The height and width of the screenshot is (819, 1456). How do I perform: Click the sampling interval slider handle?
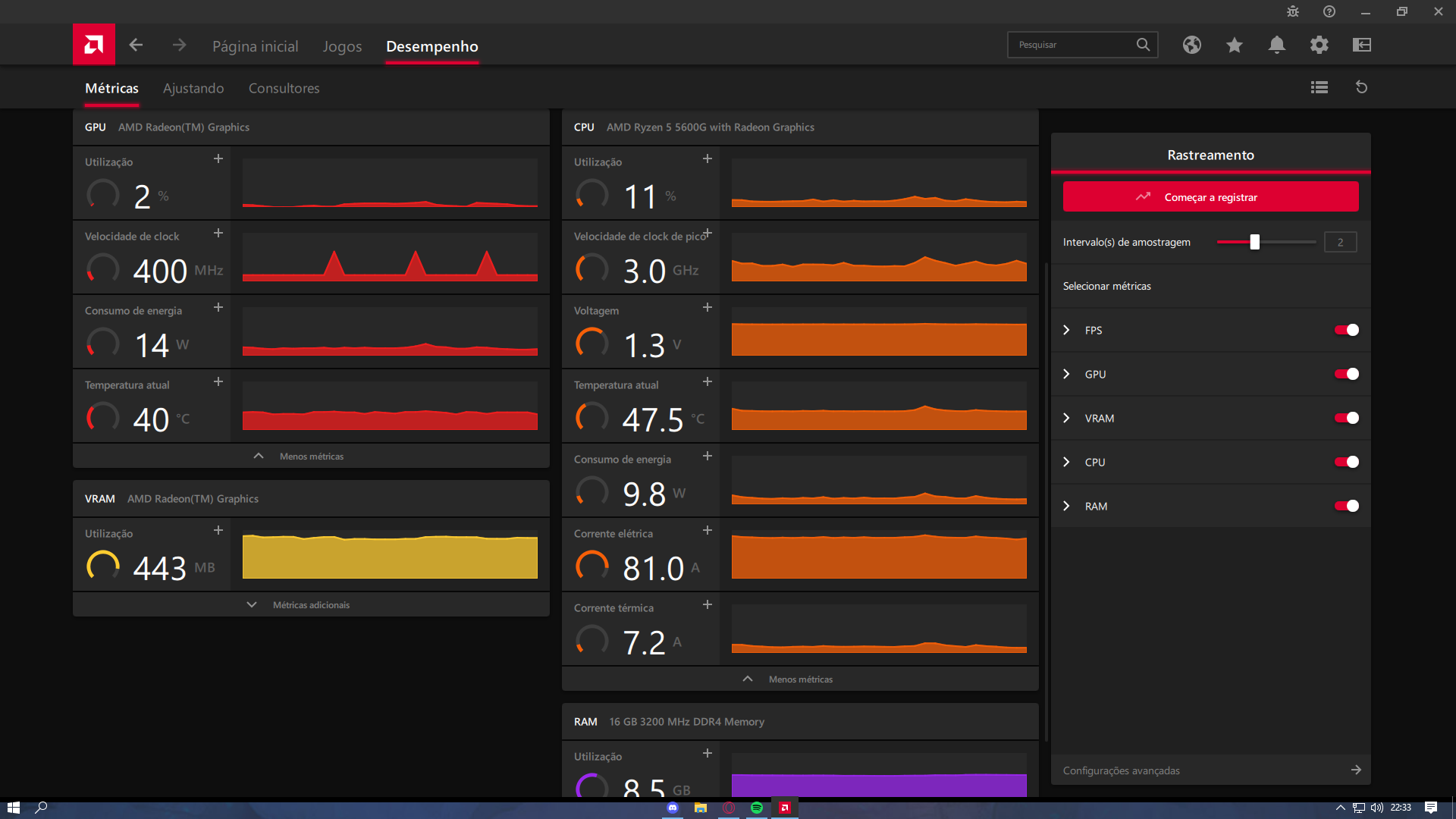[x=1255, y=242]
